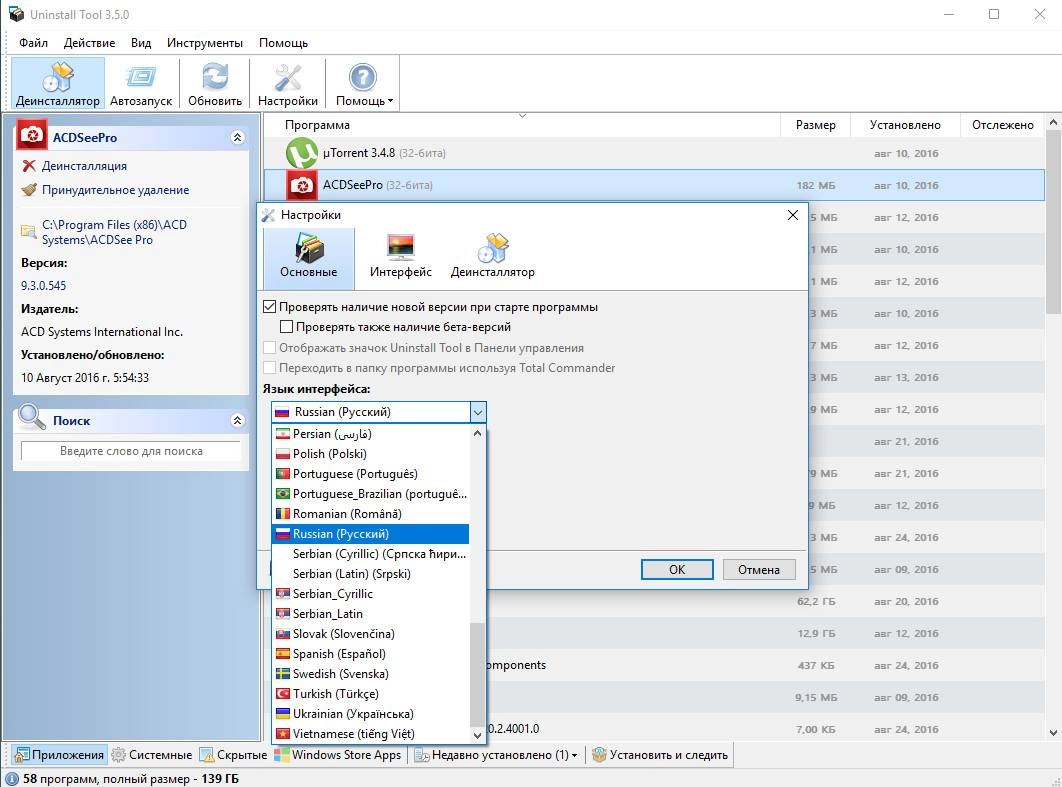Screen dimensions: 1062x787
Task: Select the Деинсталлятор settings tab
Action: click(x=492, y=255)
